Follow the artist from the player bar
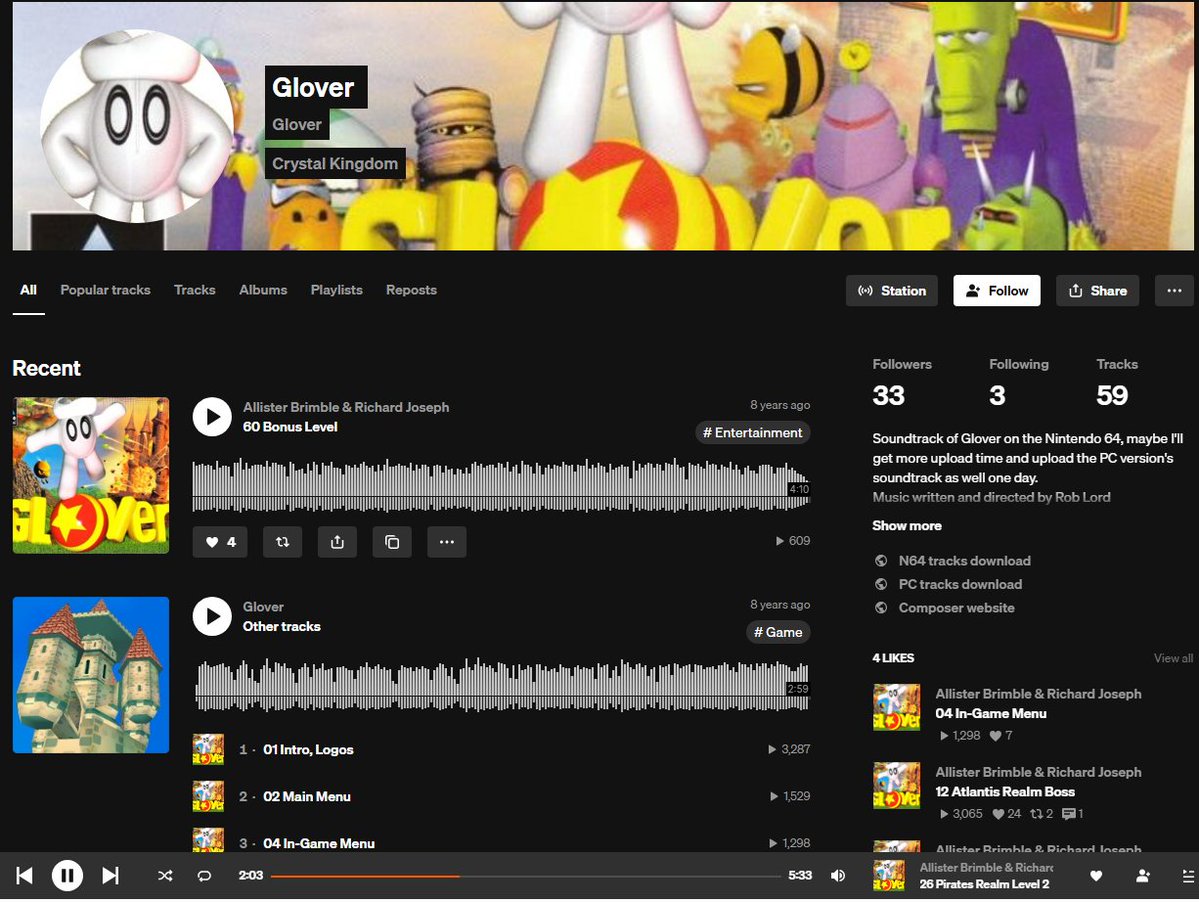 click(1141, 875)
